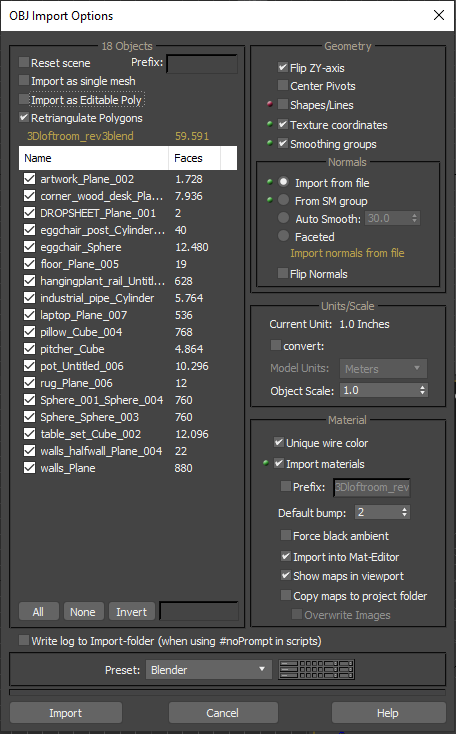Uncheck pitcher_Cube object
Image resolution: width=456 pixels, height=734 pixels.
(x=29, y=349)
